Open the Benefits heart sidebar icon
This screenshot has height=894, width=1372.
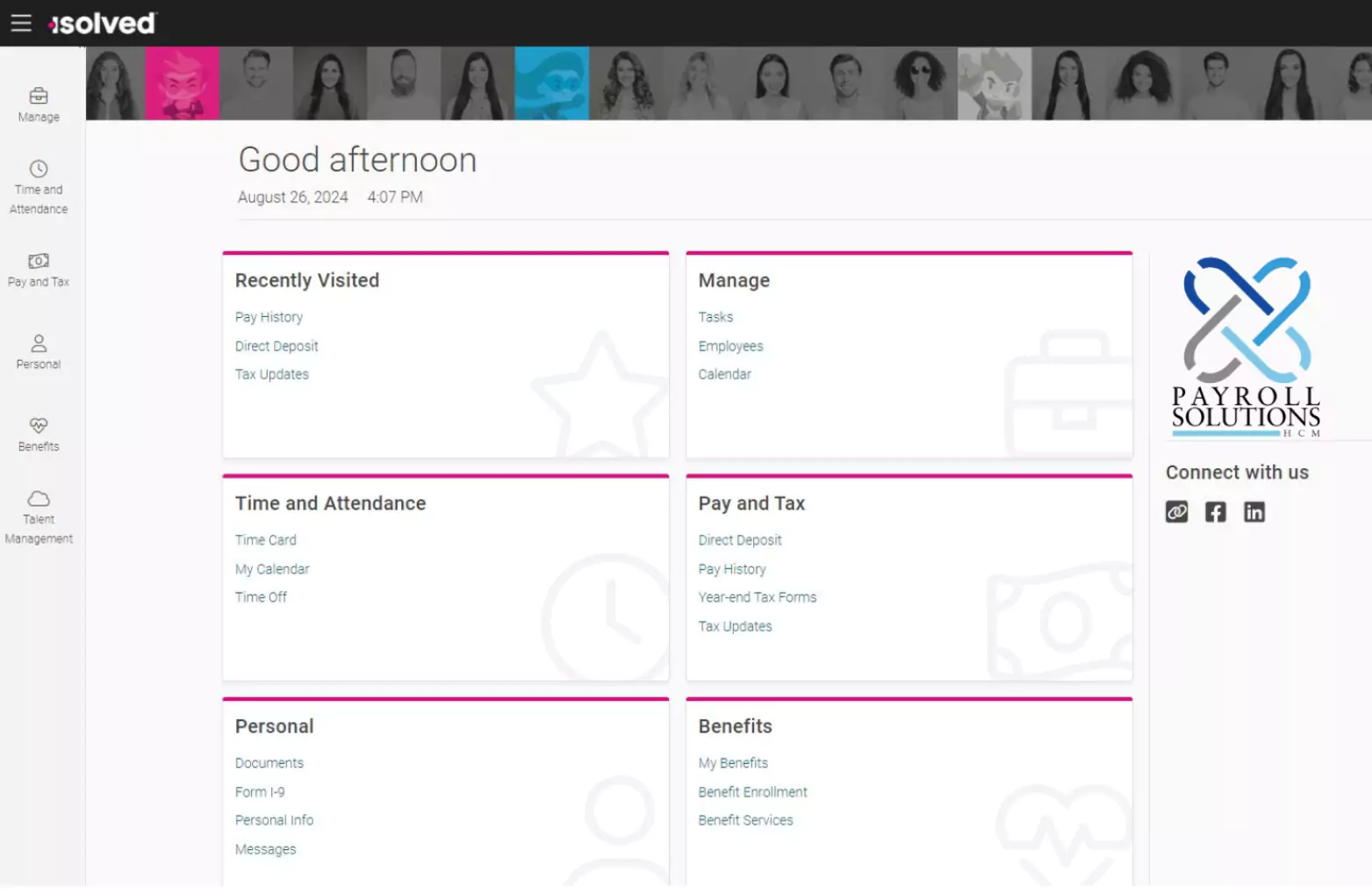(x=39, y=426)
